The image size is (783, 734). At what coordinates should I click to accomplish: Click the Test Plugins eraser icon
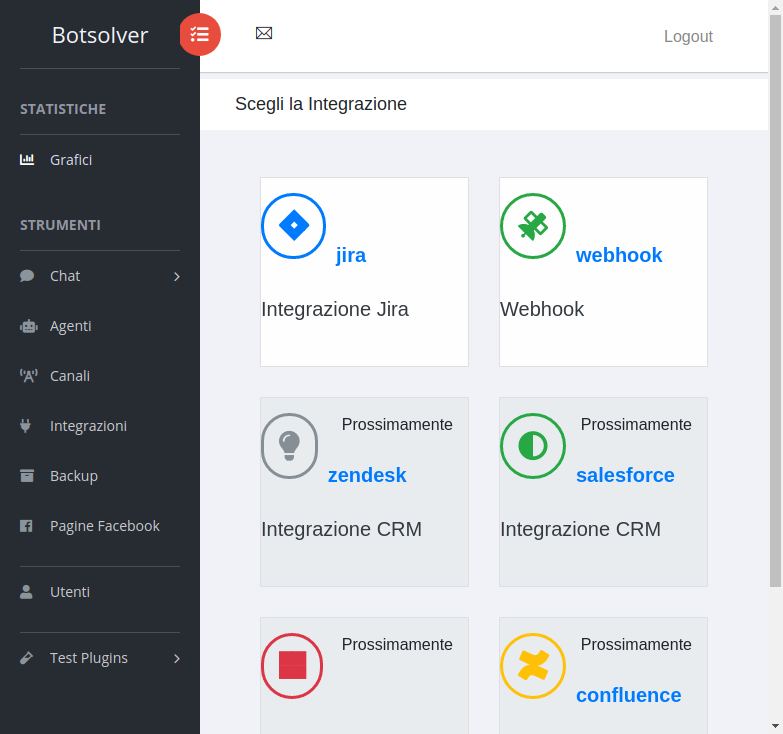26,658
